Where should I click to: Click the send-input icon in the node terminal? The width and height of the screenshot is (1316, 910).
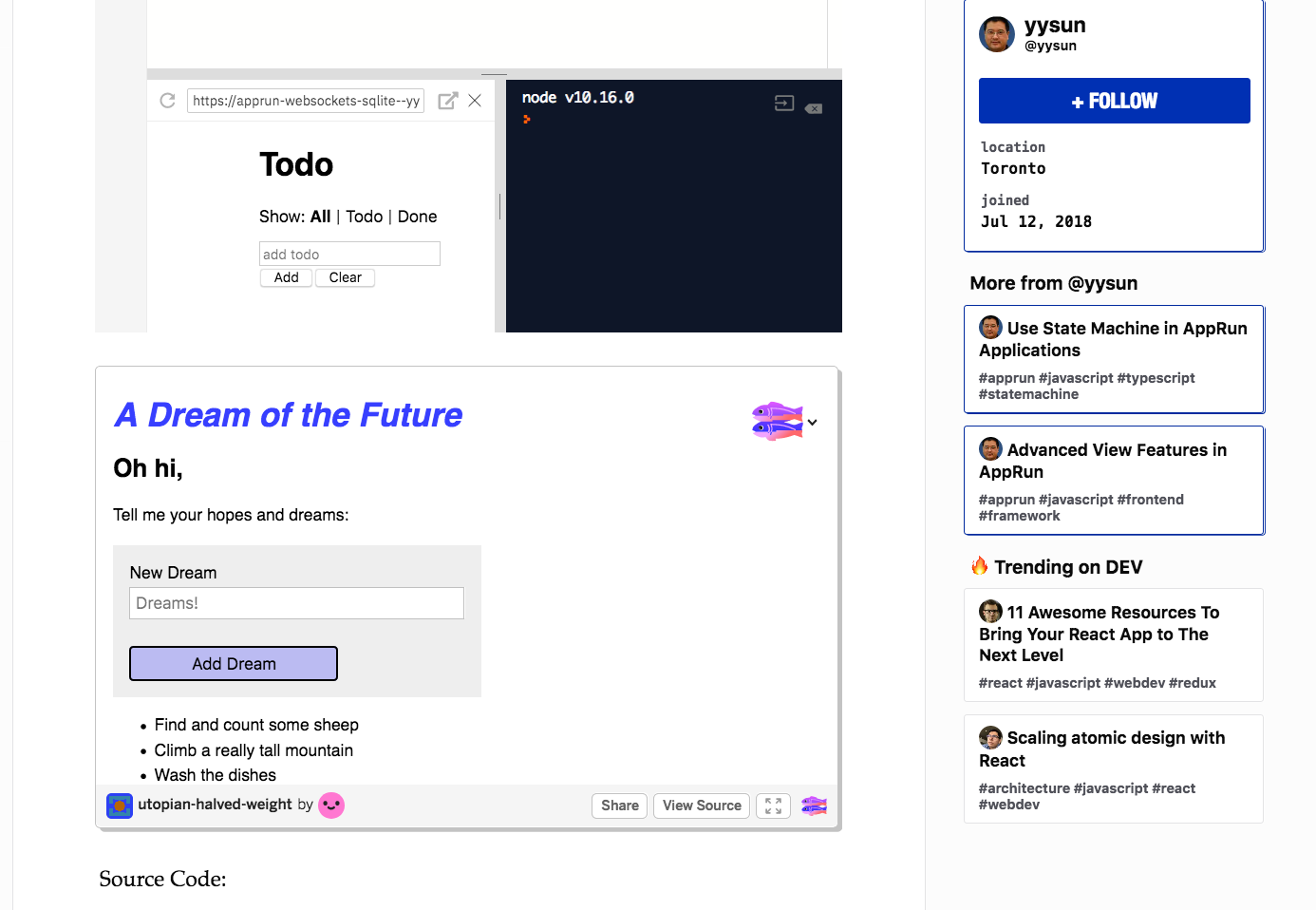click(783, 104)
